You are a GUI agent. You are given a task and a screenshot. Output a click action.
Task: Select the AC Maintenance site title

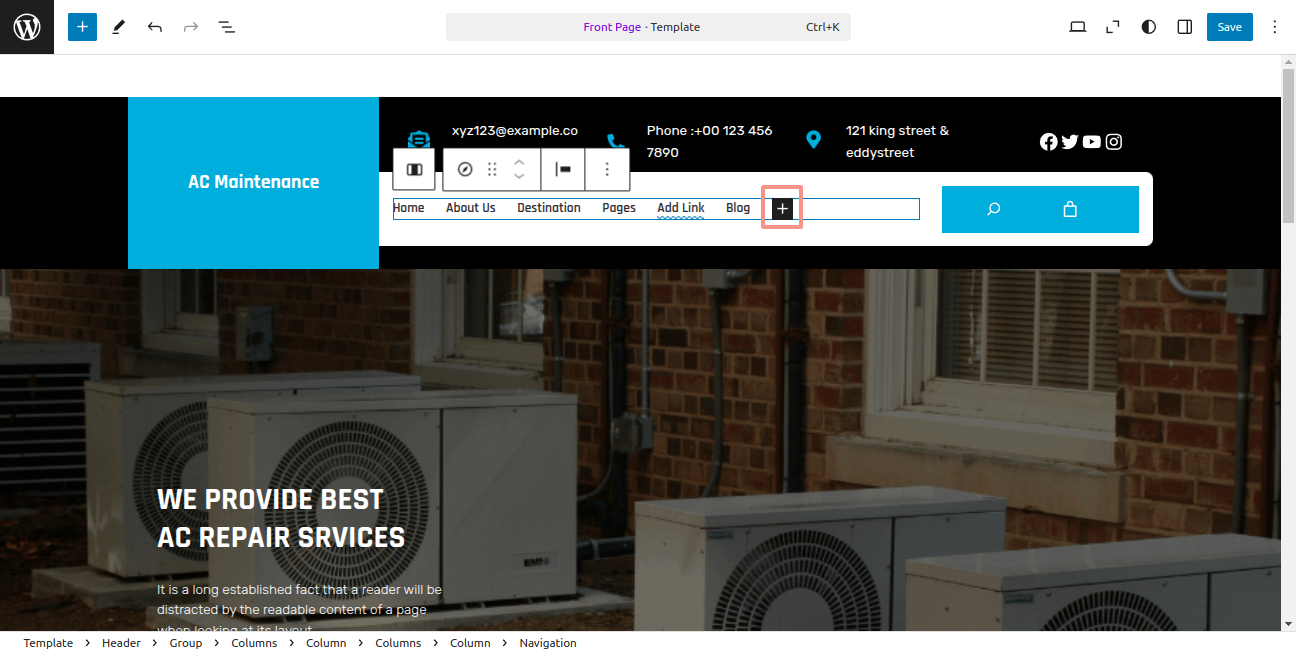(254, 182)
